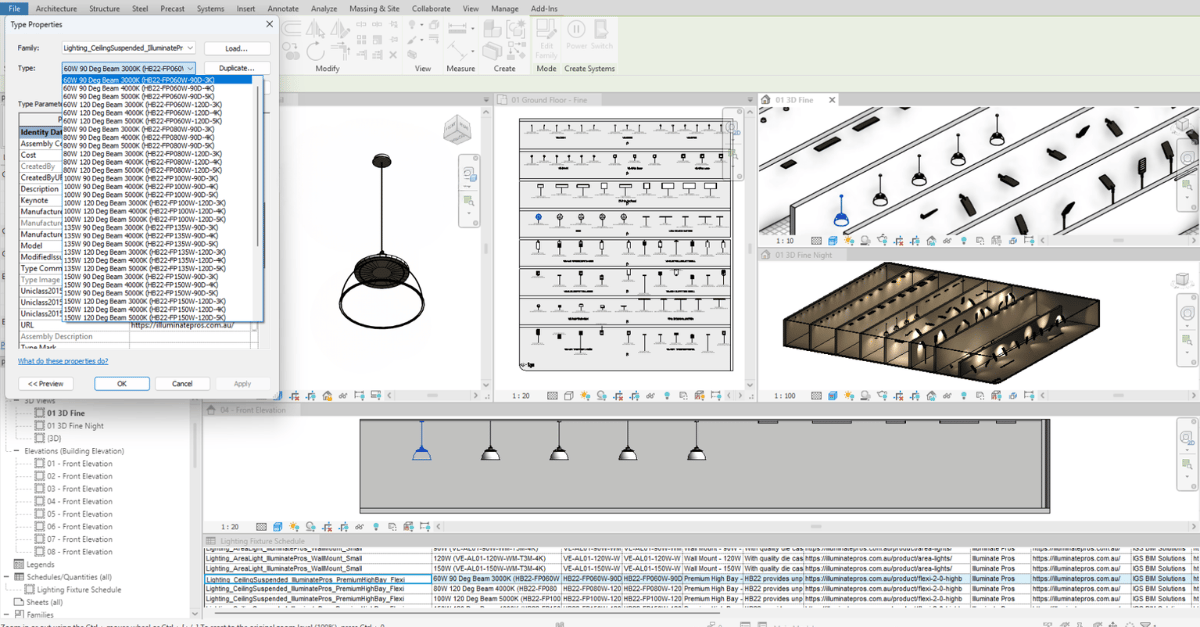This screenshot has height=627, width=1200.
Task: Select the Rotate tool in Modify panel
Action: (x=315, y=51)
